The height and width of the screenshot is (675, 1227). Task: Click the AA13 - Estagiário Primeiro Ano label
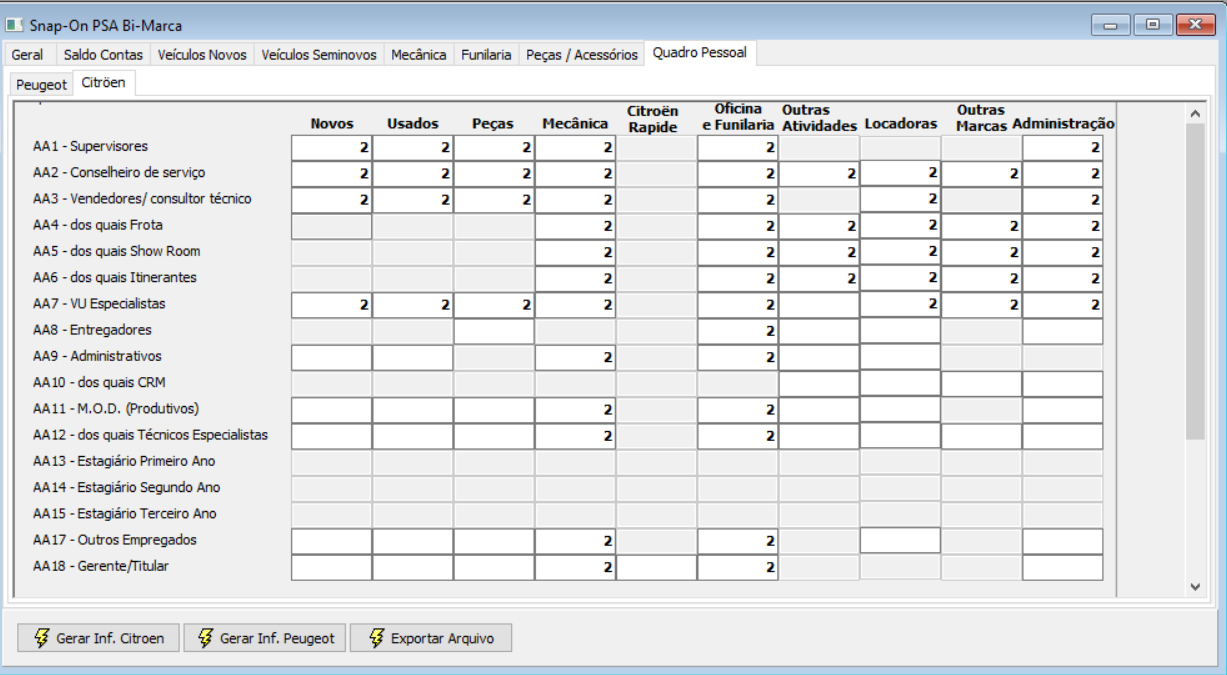tap(124, 461)
